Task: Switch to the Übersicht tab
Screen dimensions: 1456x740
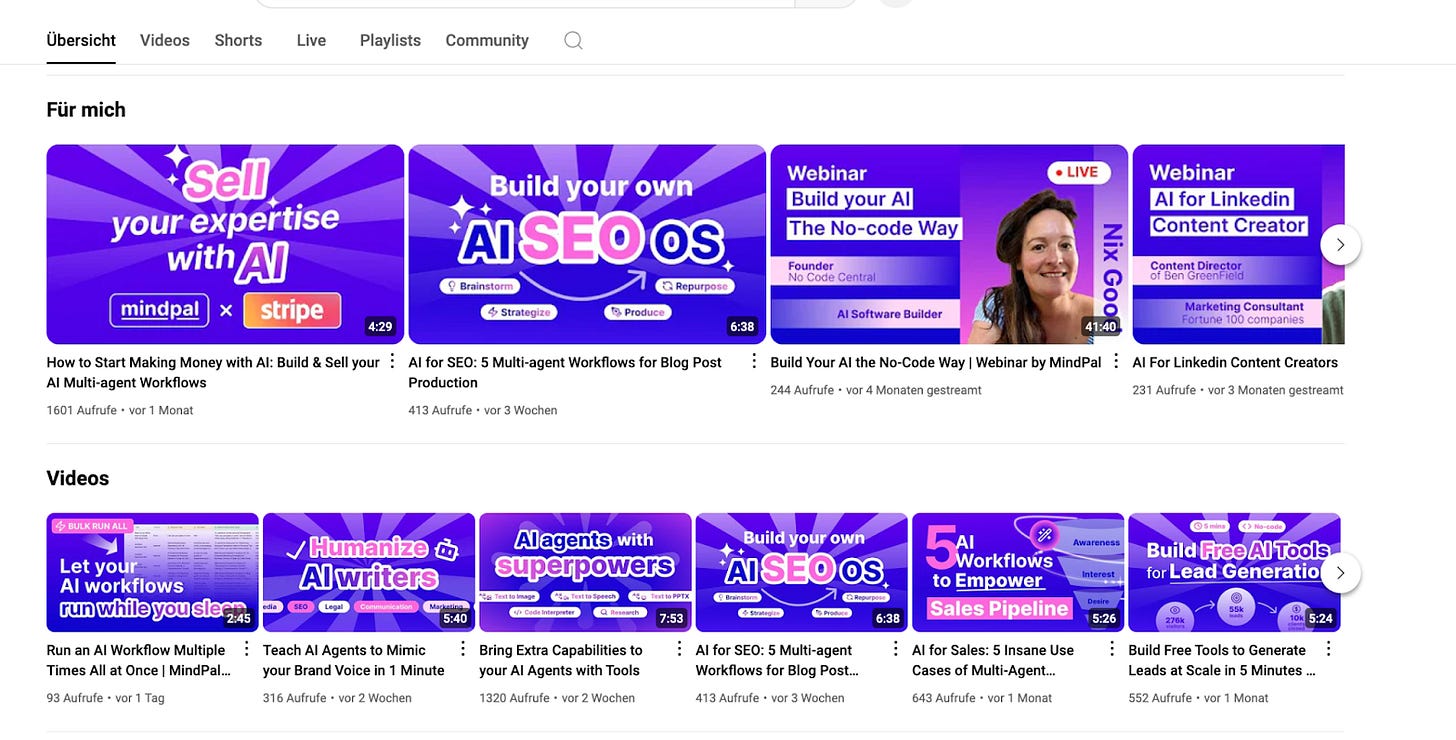Action: [81, 40]
